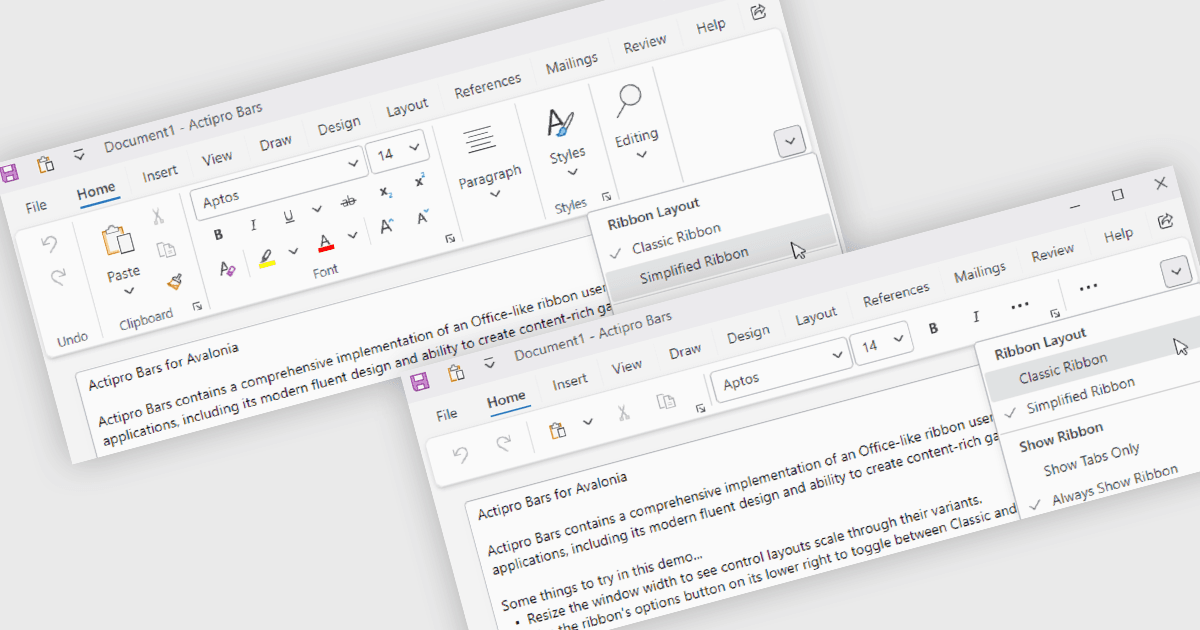
Task: Click the Redo arrow in front window ribbon
Action: pyautogui.click(x=504, y=442)
